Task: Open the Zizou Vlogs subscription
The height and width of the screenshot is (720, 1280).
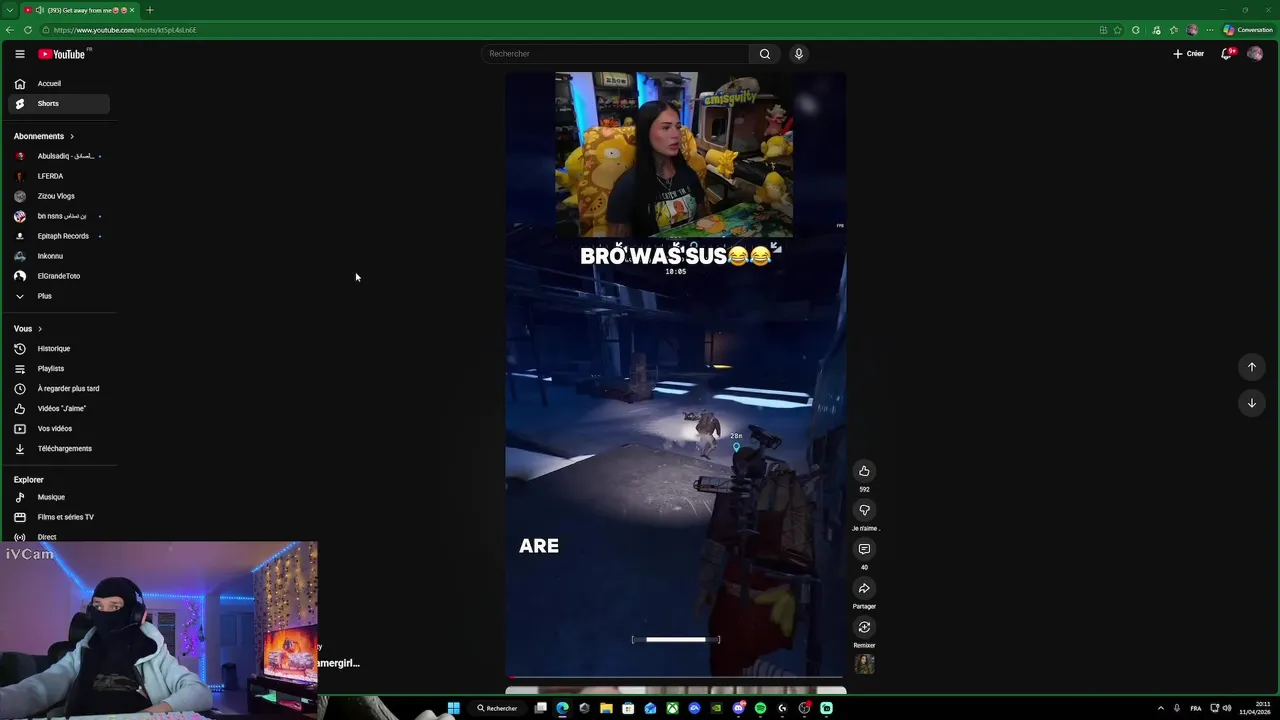Action: (59, 196)
